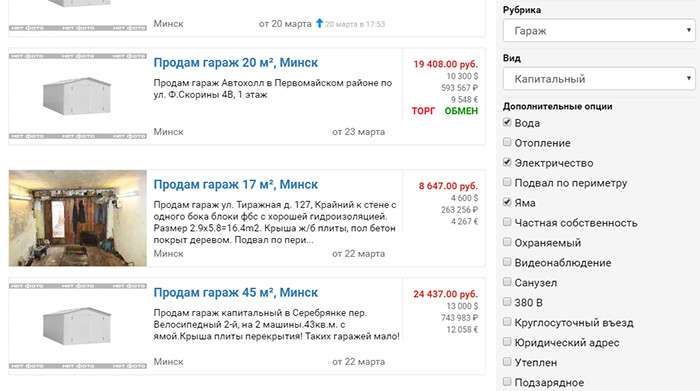
Task: Check the Охраняемый checkbox
Action: point(507,242)
